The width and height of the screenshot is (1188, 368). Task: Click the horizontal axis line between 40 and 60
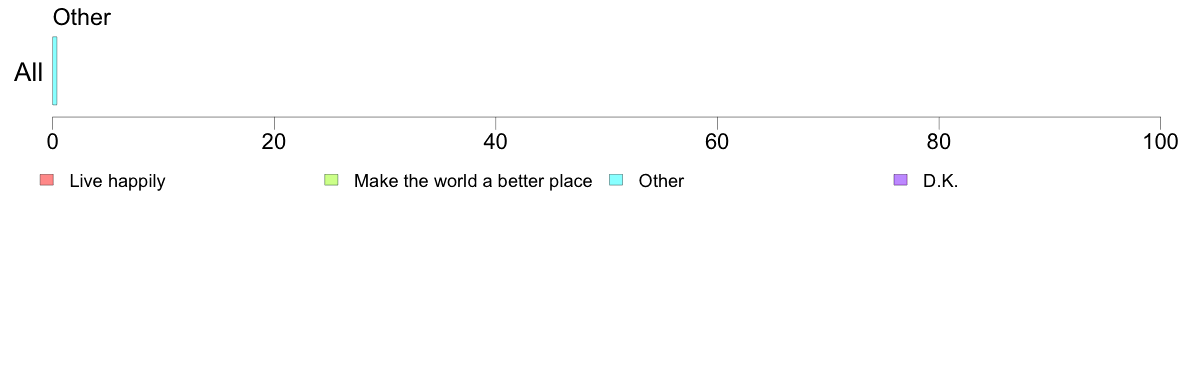click(606, 117)
